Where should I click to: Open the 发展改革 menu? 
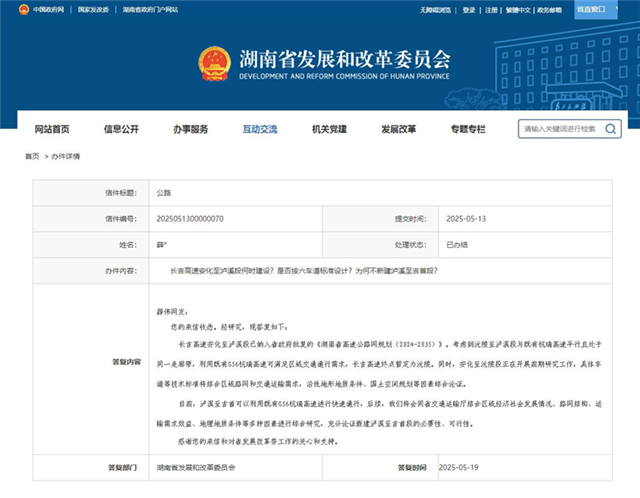point(399,129)
